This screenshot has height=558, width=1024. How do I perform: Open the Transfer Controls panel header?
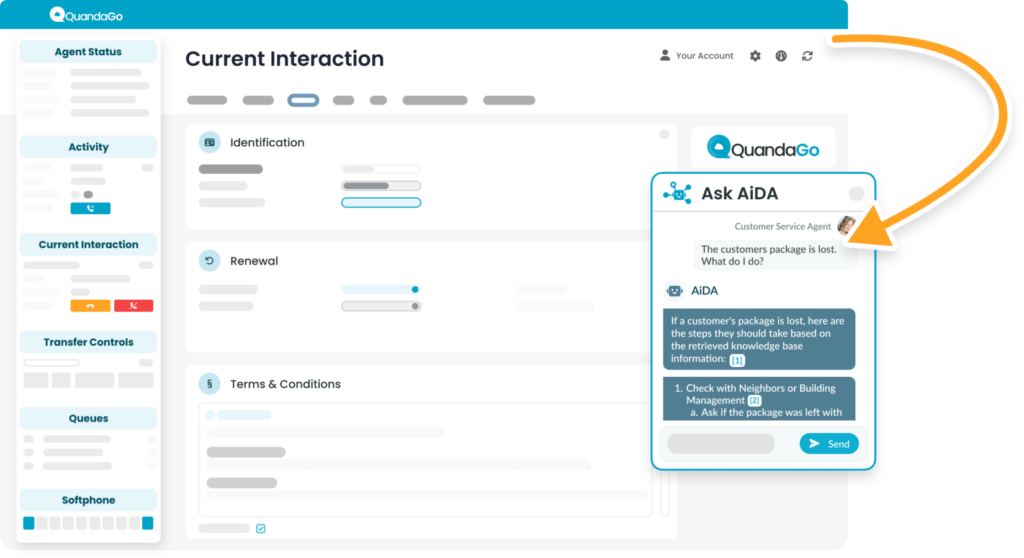click(x=88, y=342)
